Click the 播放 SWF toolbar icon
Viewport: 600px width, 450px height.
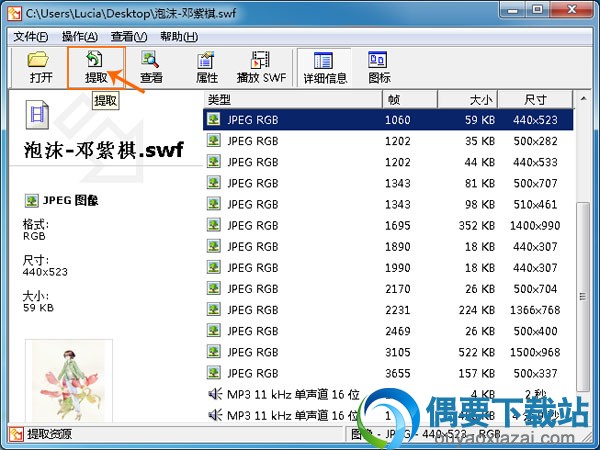(x=261, y=67)
